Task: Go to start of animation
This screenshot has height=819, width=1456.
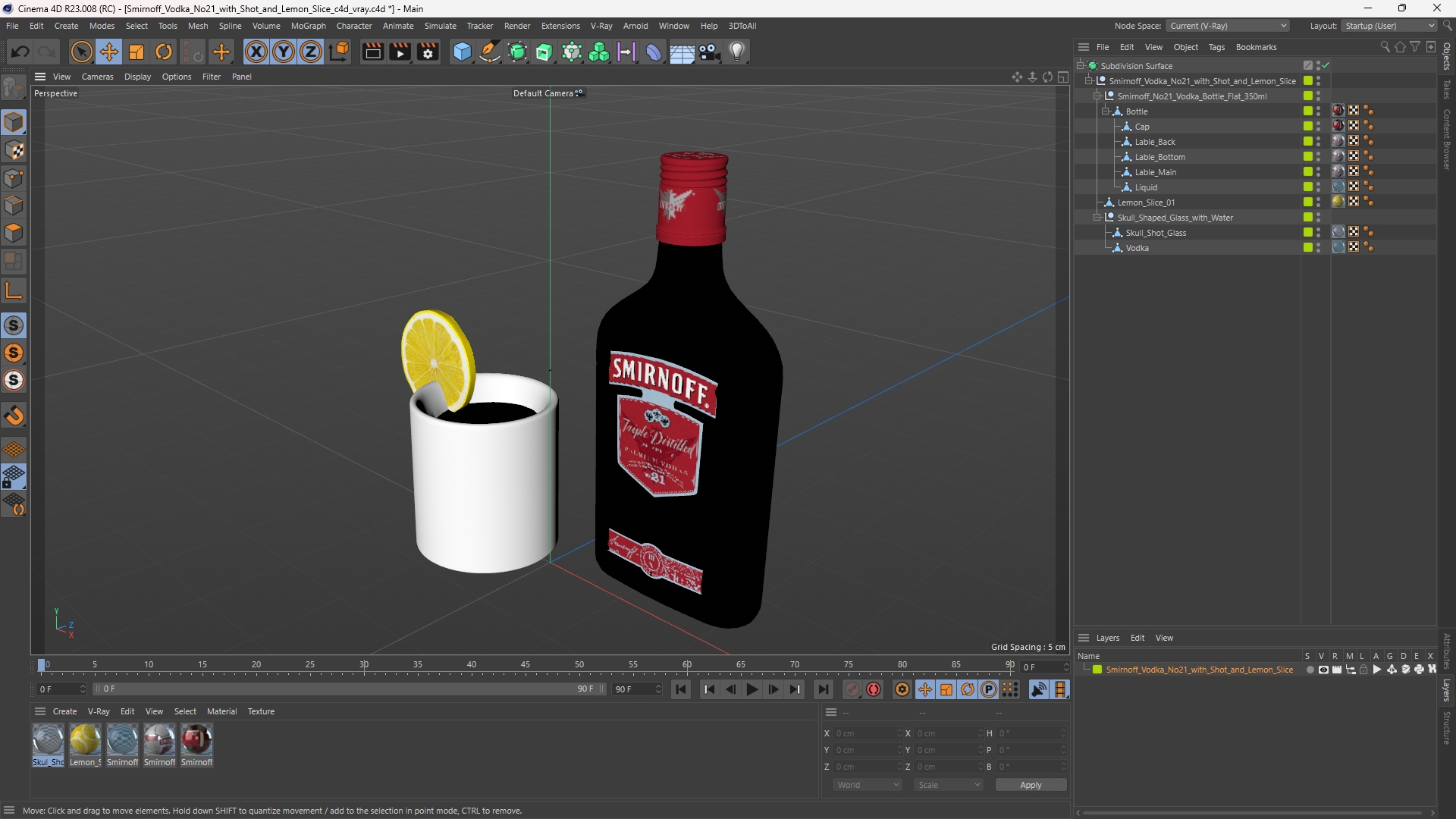Action: coord(681,689)
